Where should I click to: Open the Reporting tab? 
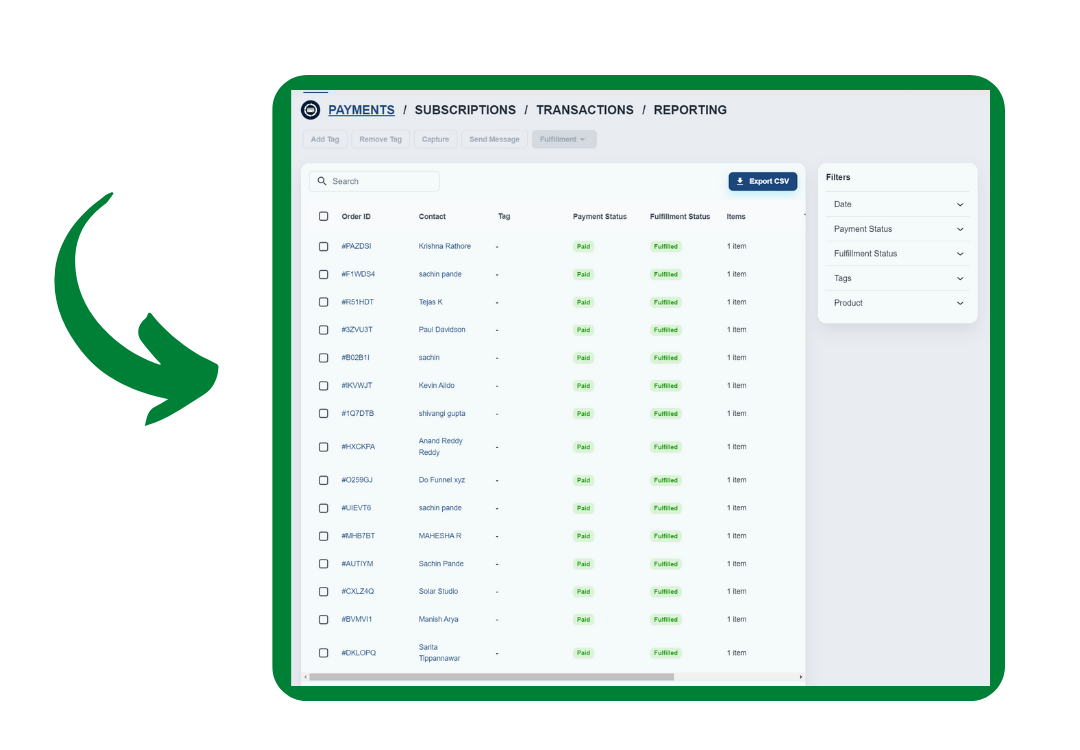[x=690, y=110]
